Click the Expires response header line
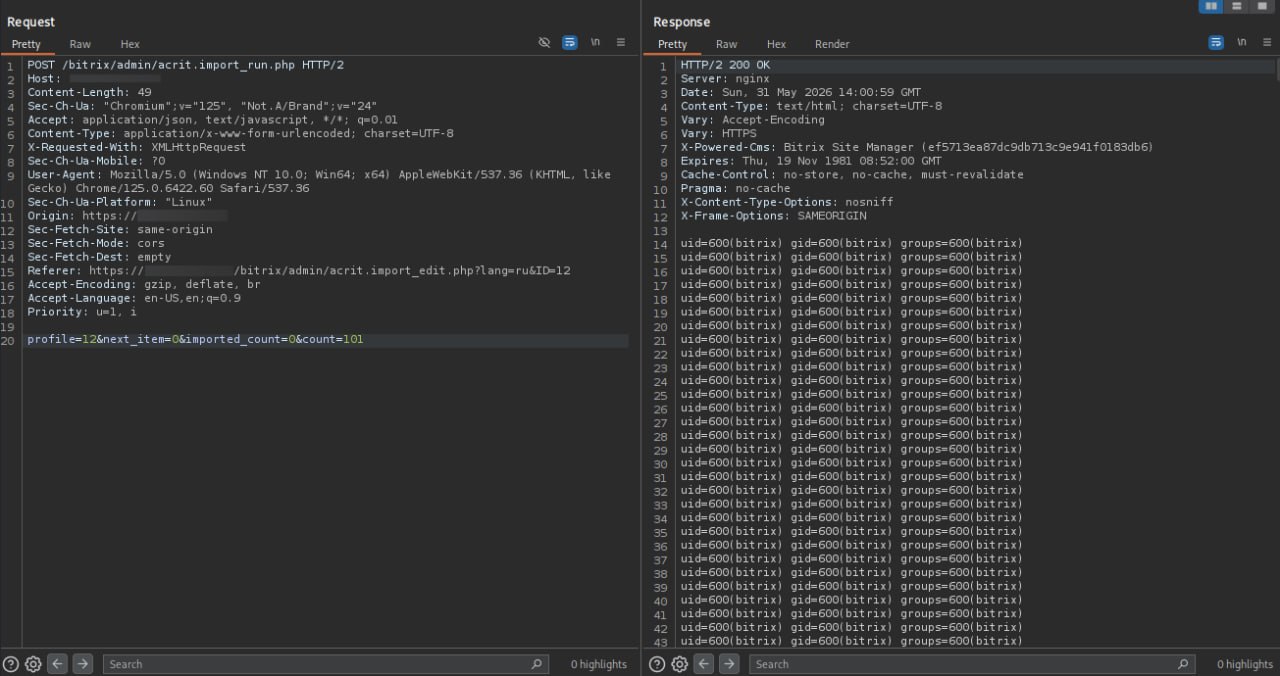 811,161
